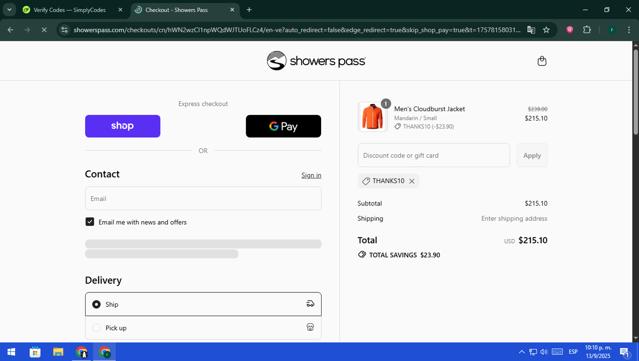Viewport: 639px width, 361px height.
Task: Click the ESP language indicator
Action: [x=573, y=352]
